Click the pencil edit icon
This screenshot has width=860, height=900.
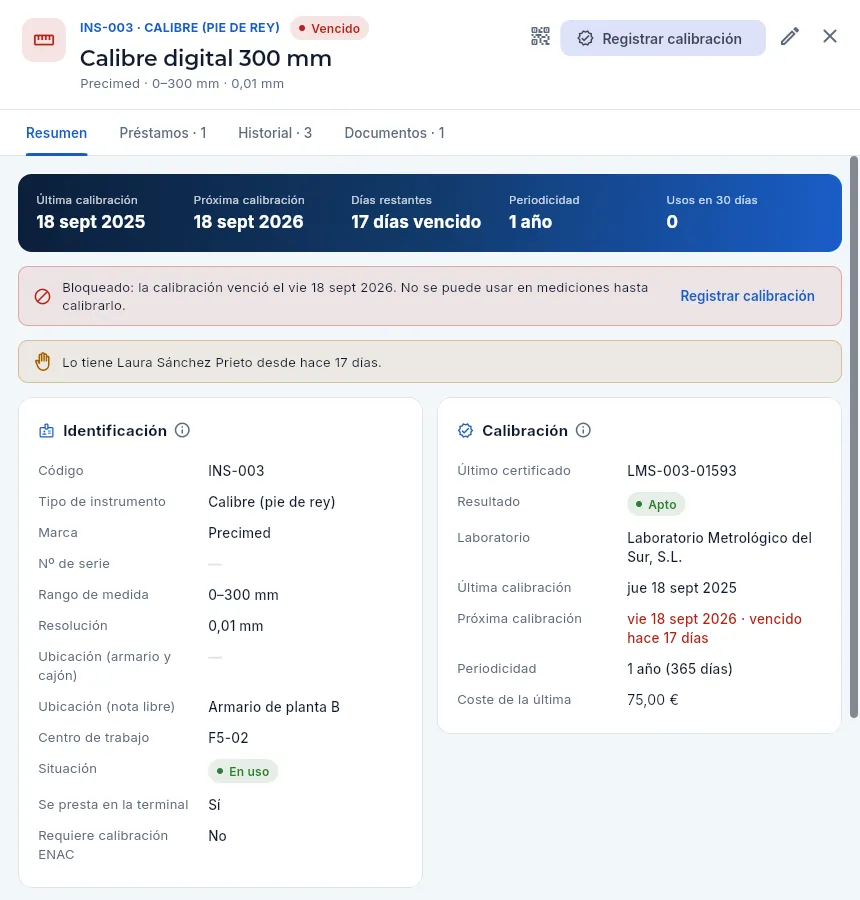(790, 37)
